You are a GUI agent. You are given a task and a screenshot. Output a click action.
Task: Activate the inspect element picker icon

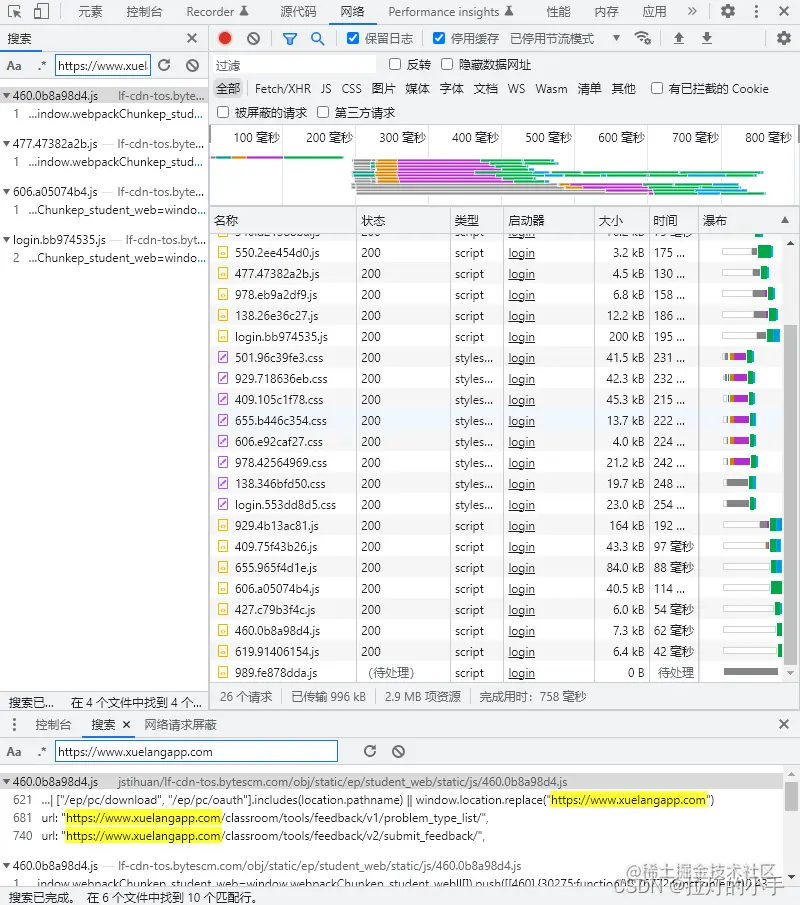(14, 11)
